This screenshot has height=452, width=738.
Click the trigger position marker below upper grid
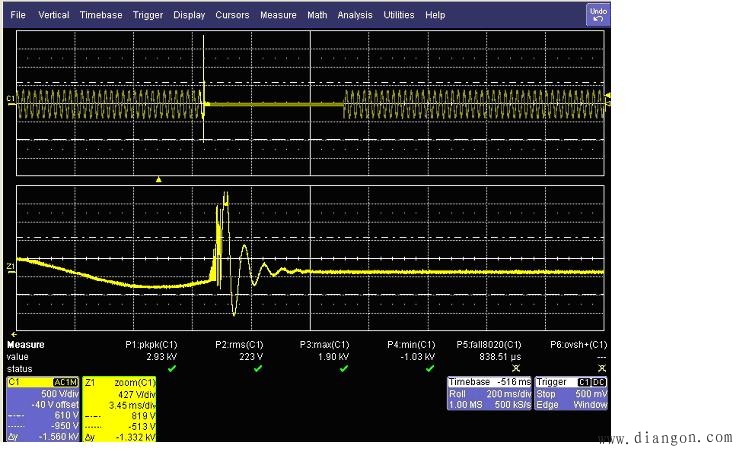pos(158,179)
